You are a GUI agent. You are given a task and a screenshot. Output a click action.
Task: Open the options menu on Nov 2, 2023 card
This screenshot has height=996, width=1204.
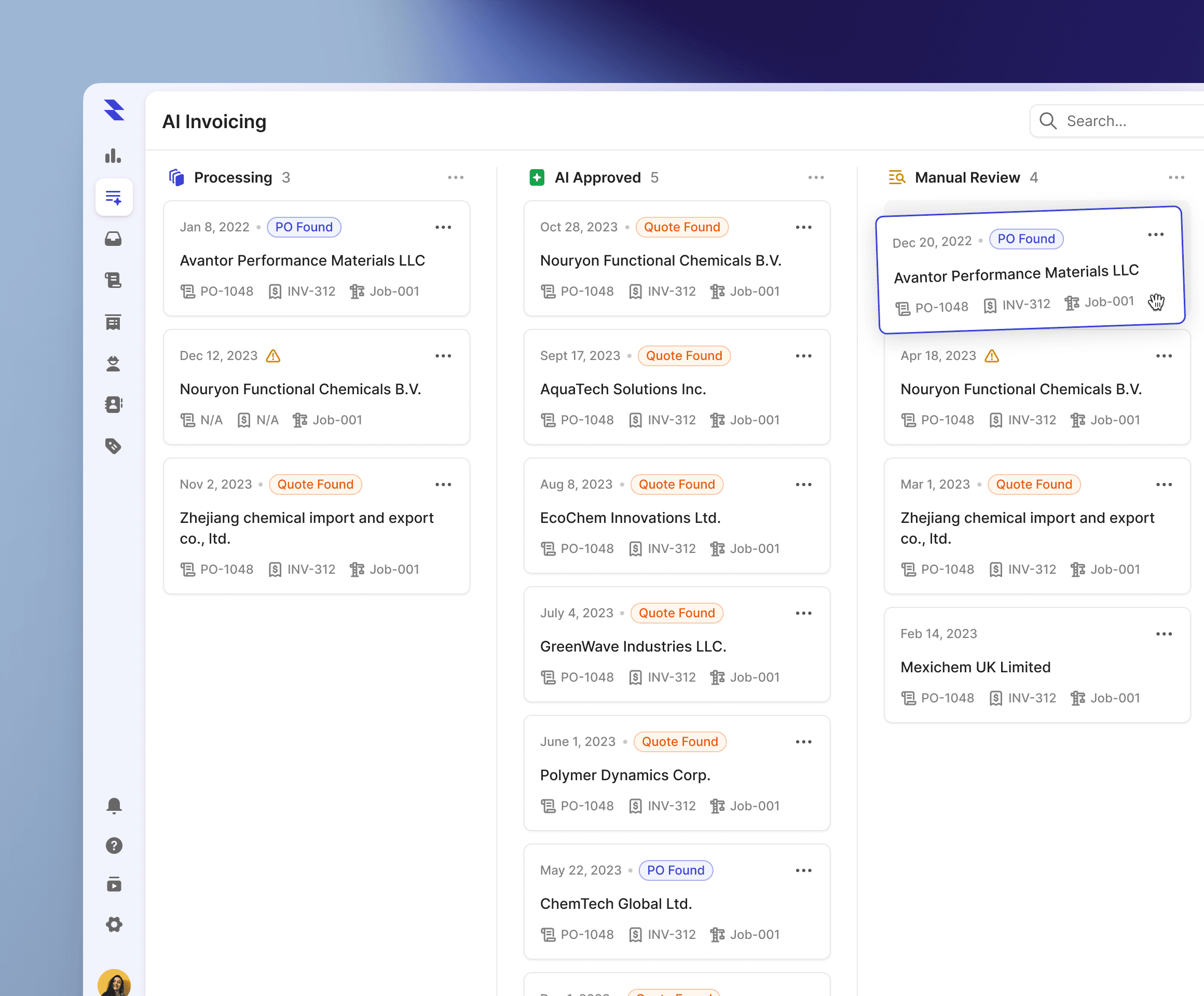pyautogui.click(x=443, y=485)
